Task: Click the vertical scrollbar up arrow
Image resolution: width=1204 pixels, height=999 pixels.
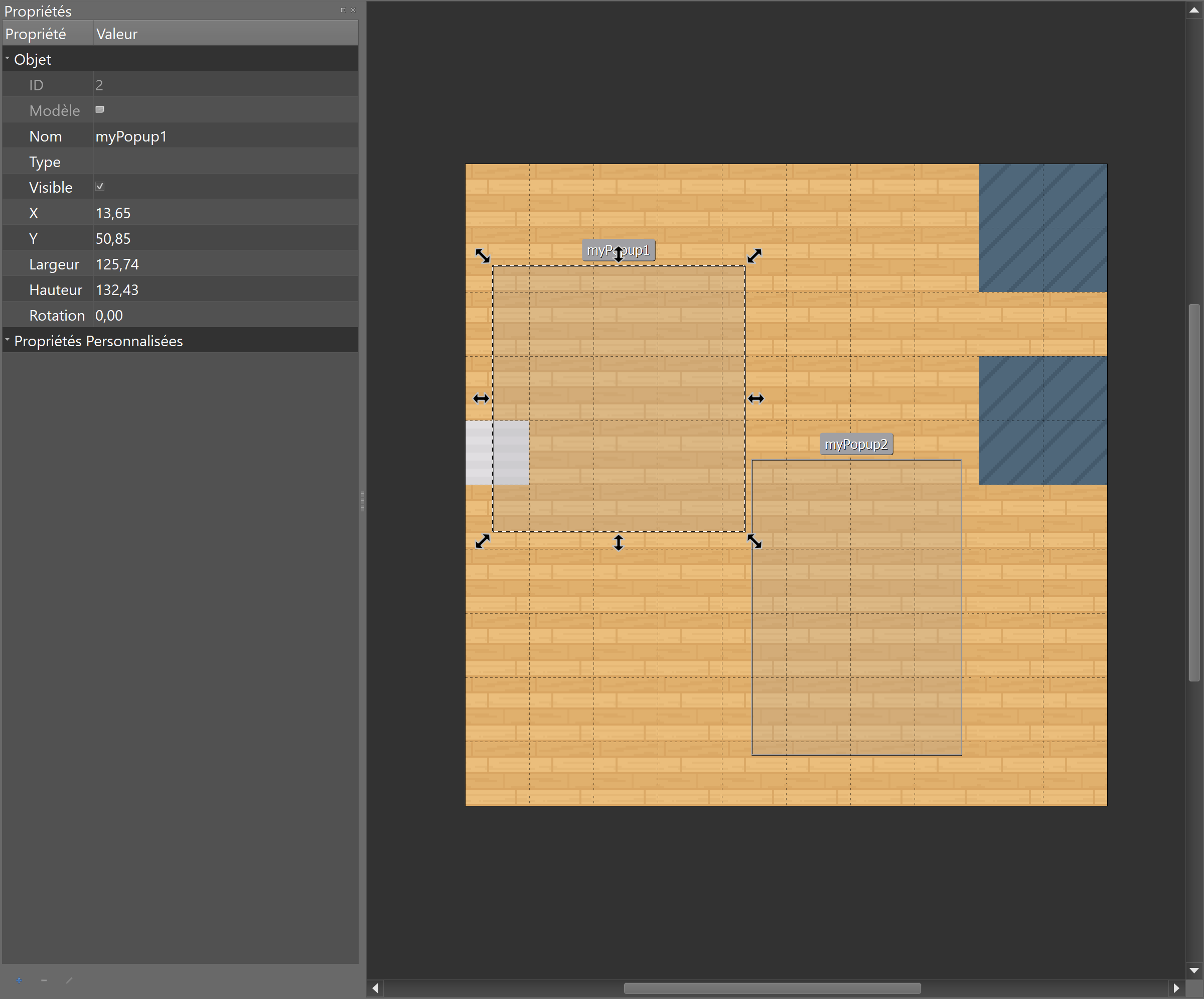Action: click(x=1195, y=9)
